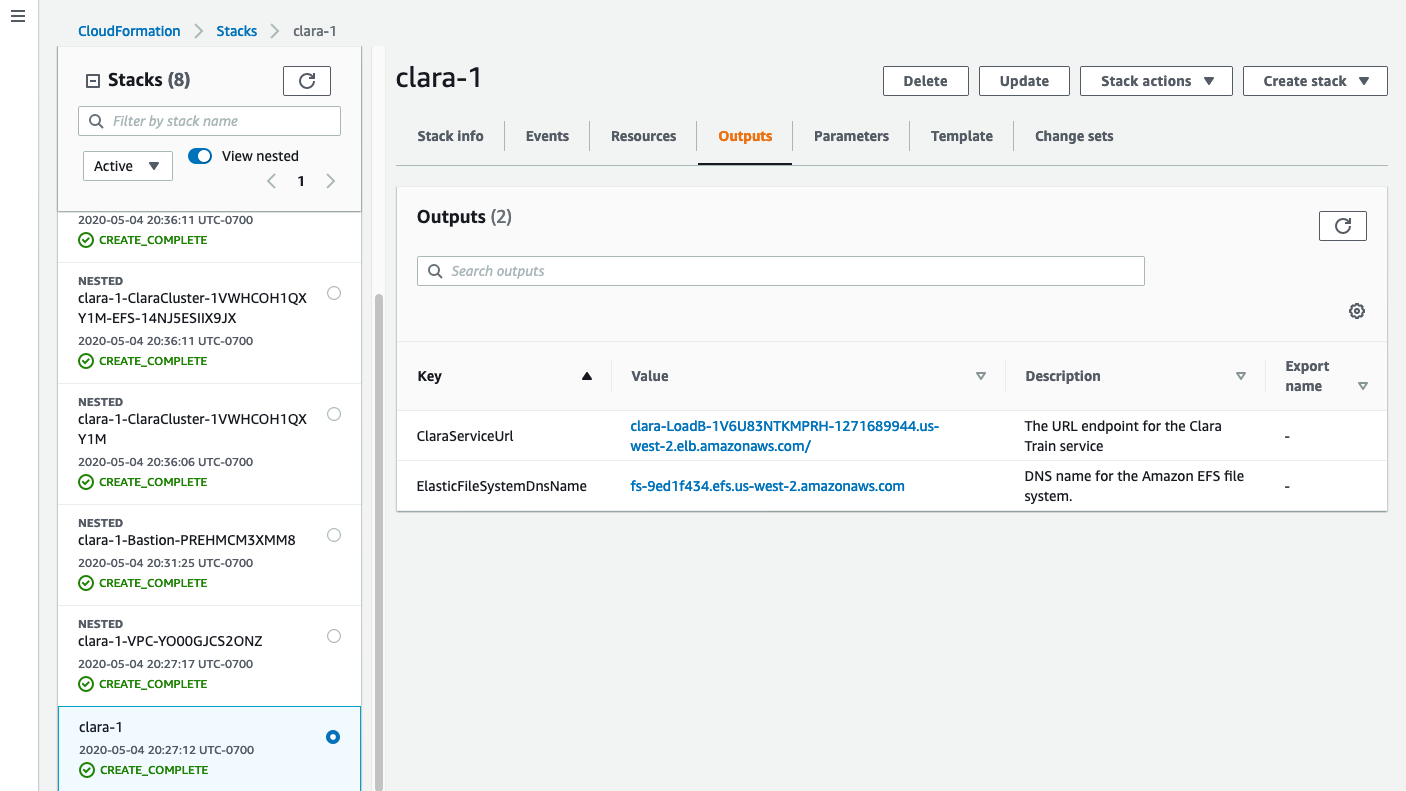Switch to the Outputs tab
Screen dimensions: 1406x791
745,136
